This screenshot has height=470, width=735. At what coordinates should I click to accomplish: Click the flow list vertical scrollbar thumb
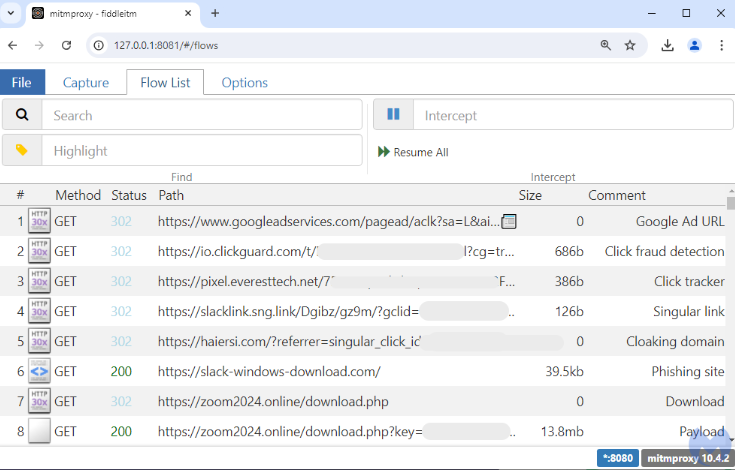coord(731,203)
